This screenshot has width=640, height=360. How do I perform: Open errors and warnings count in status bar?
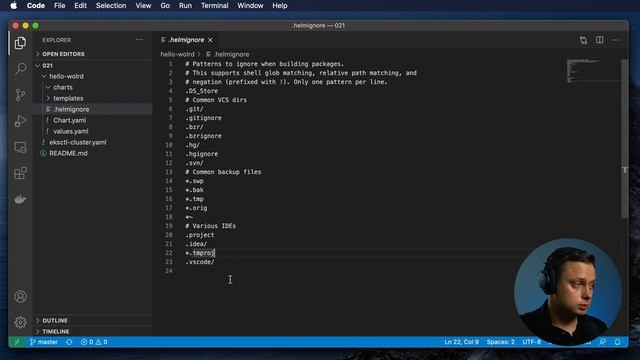click(x=94, y=342)
